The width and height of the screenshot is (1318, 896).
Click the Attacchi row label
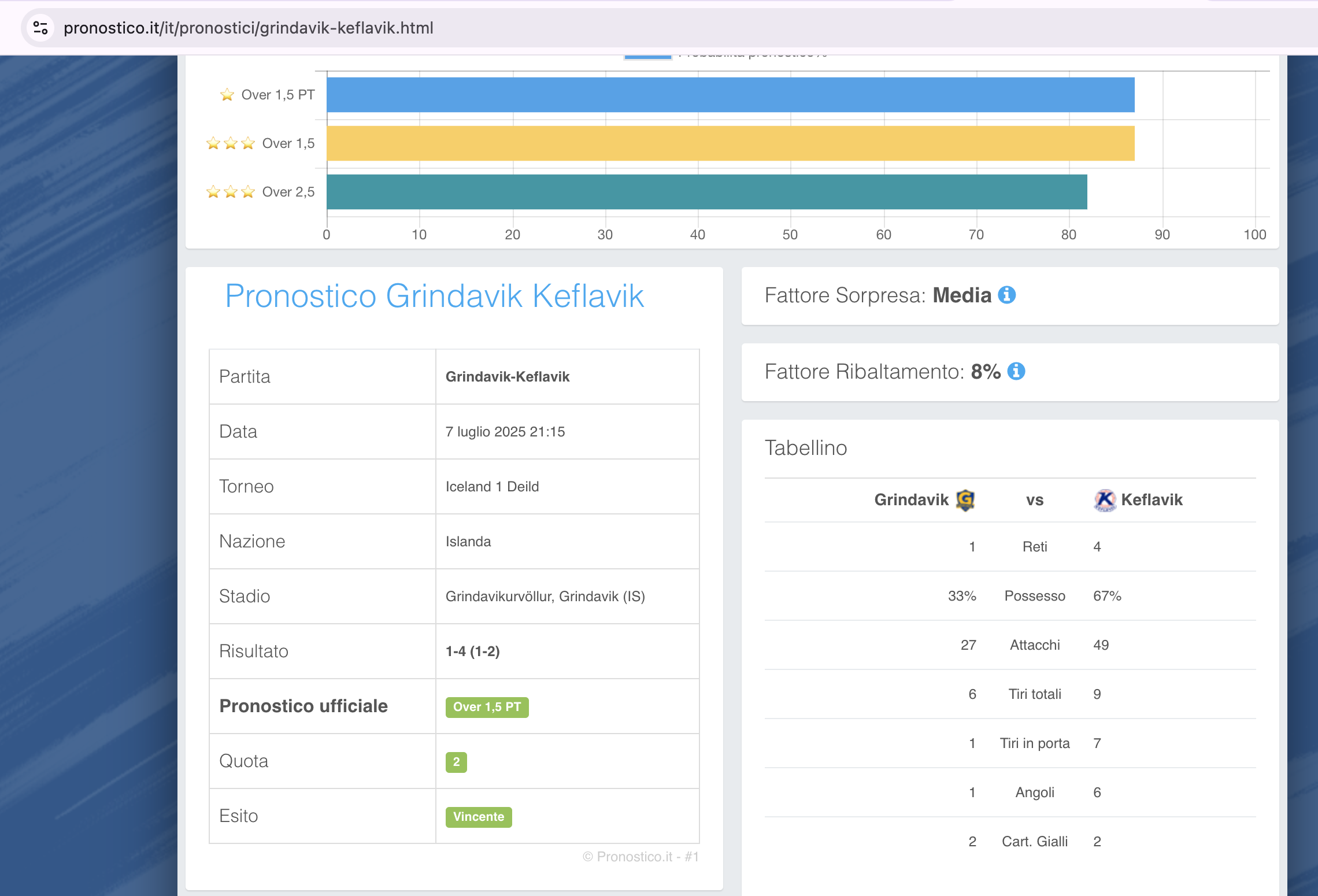point(1035,645)
